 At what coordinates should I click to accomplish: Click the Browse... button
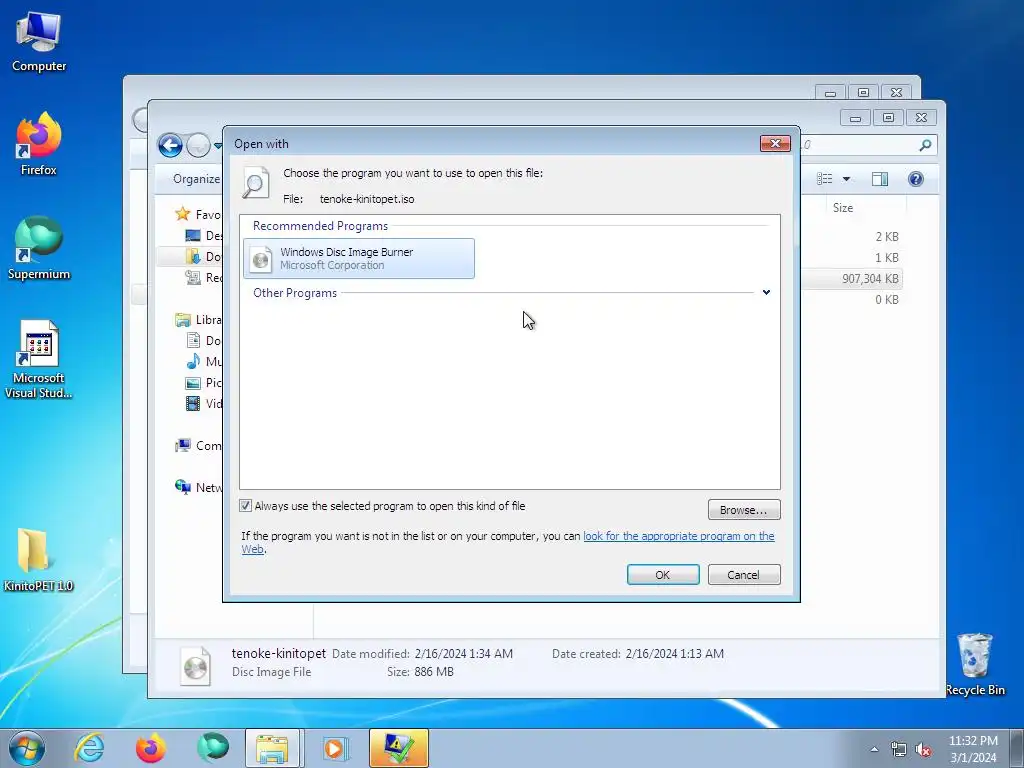(x=744, y=510)
